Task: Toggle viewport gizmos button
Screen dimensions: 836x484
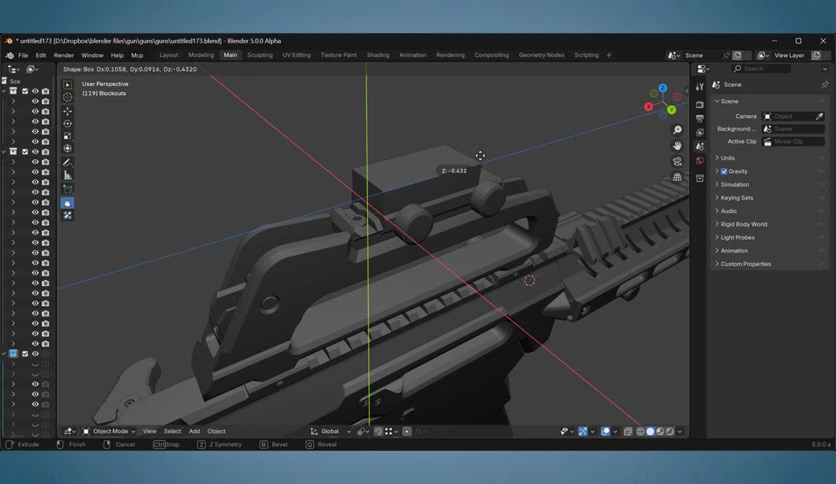Action: click(583, 431)
